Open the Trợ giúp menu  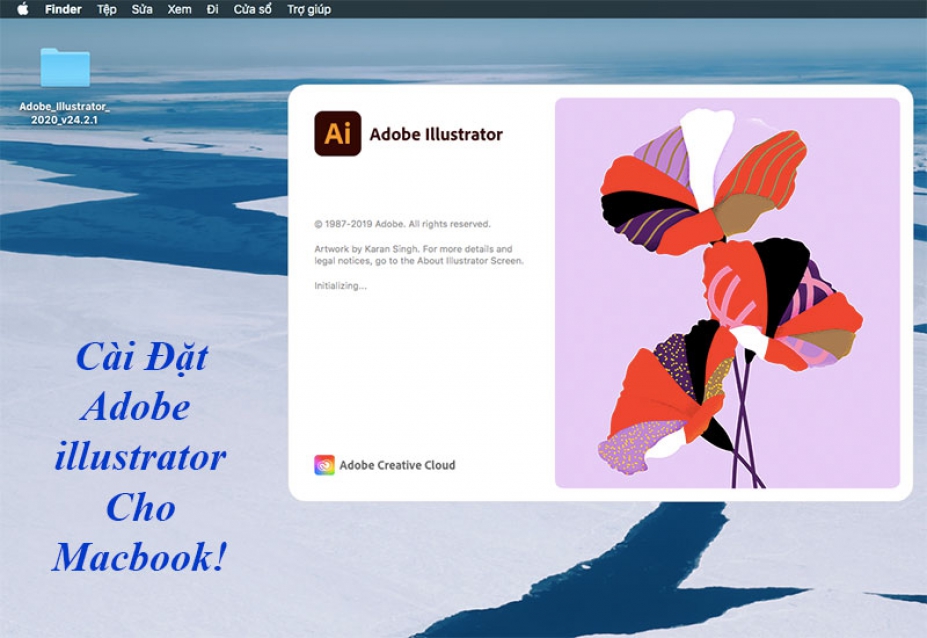click(x=309, y=9)
